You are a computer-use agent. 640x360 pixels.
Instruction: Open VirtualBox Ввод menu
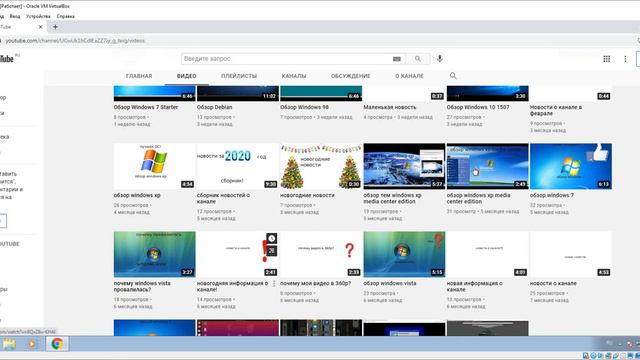tap(15, 16)
